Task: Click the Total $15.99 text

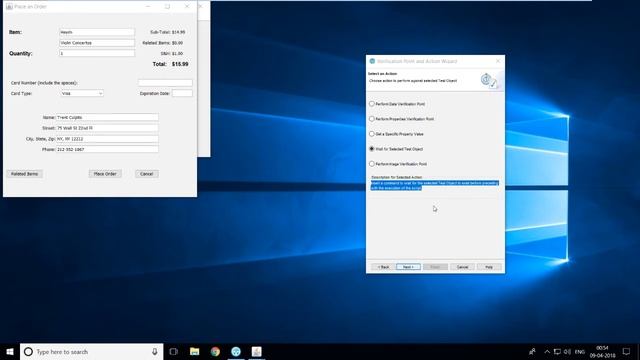Action: 170,64
